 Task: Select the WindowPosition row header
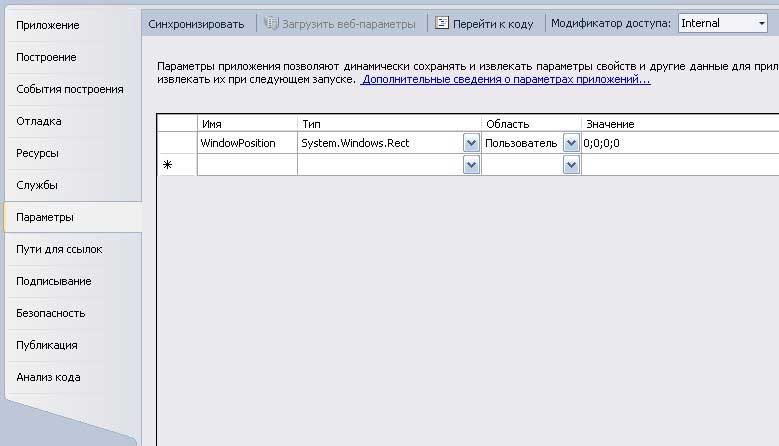(177, 143)
